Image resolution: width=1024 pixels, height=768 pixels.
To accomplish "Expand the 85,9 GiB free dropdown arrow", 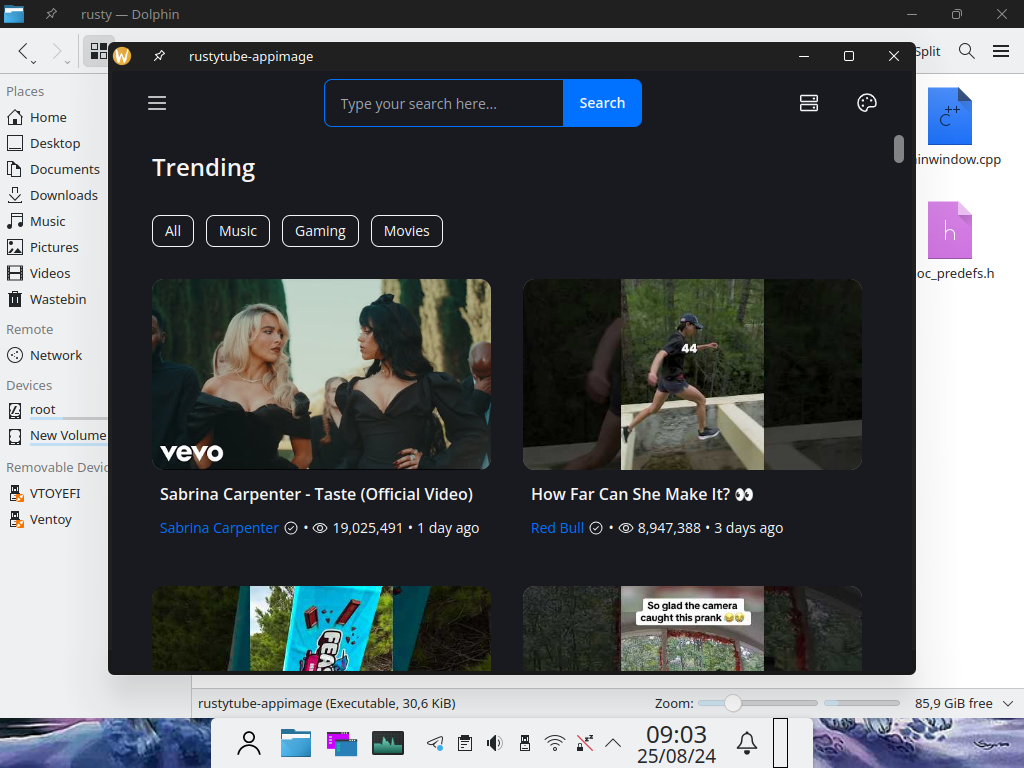I will click(x=1008, y=703).
